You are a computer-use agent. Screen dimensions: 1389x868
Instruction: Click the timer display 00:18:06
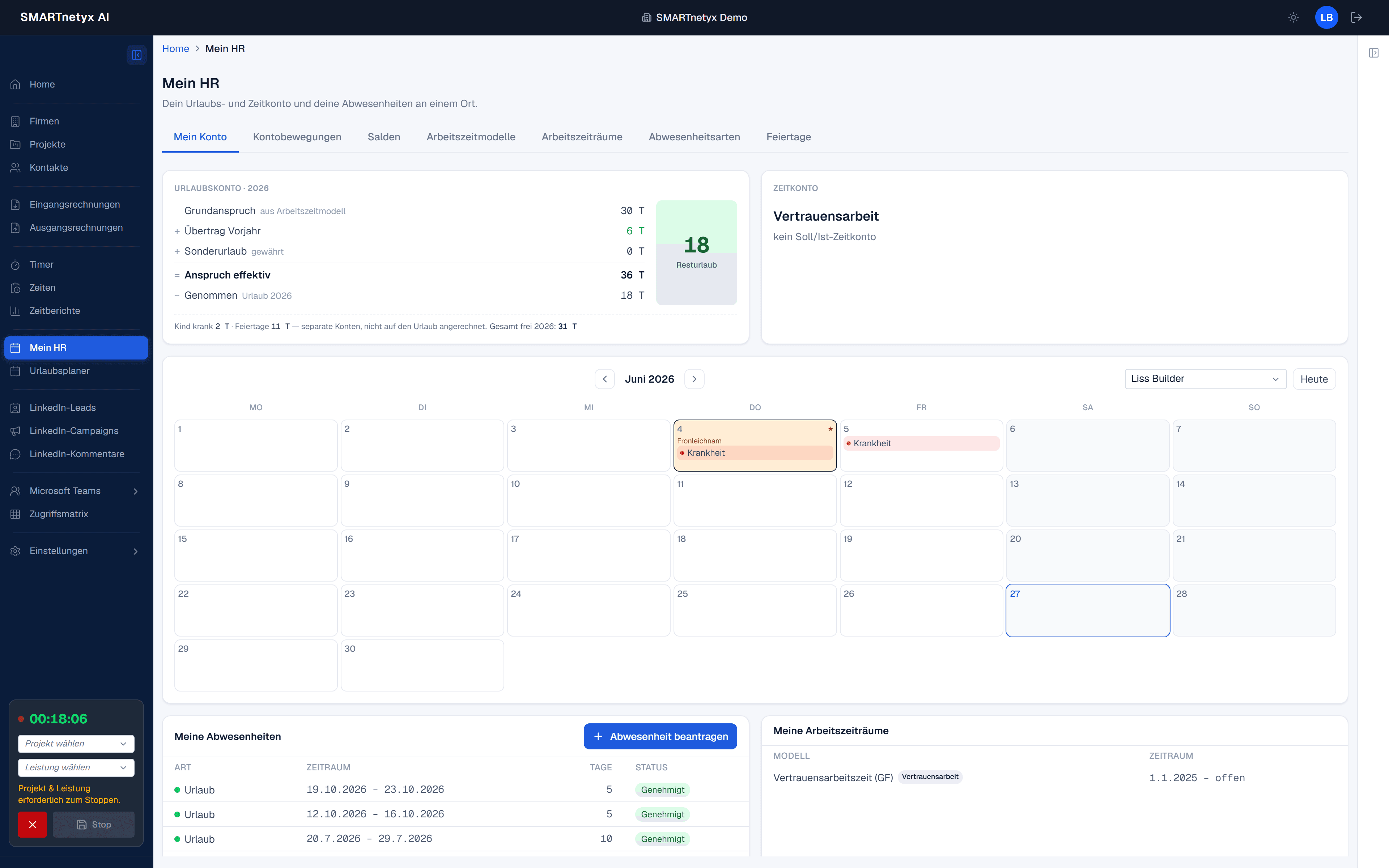[x=59, y=719]
